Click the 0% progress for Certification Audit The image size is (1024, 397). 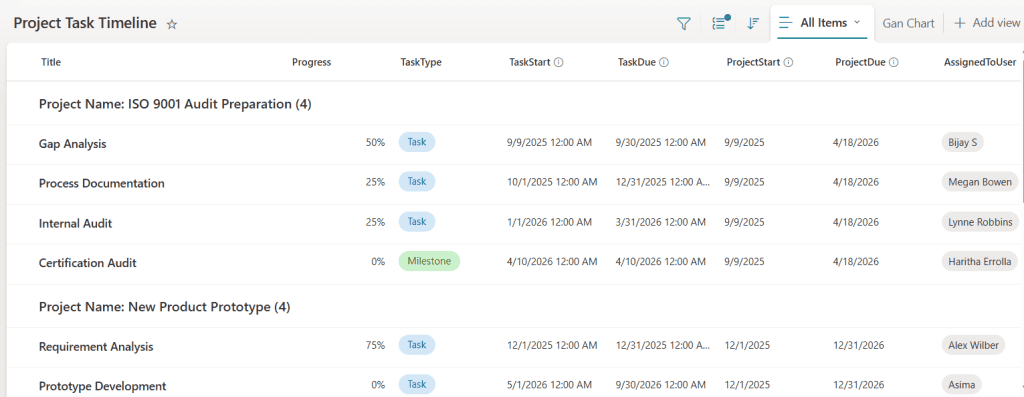coord(378,262)
